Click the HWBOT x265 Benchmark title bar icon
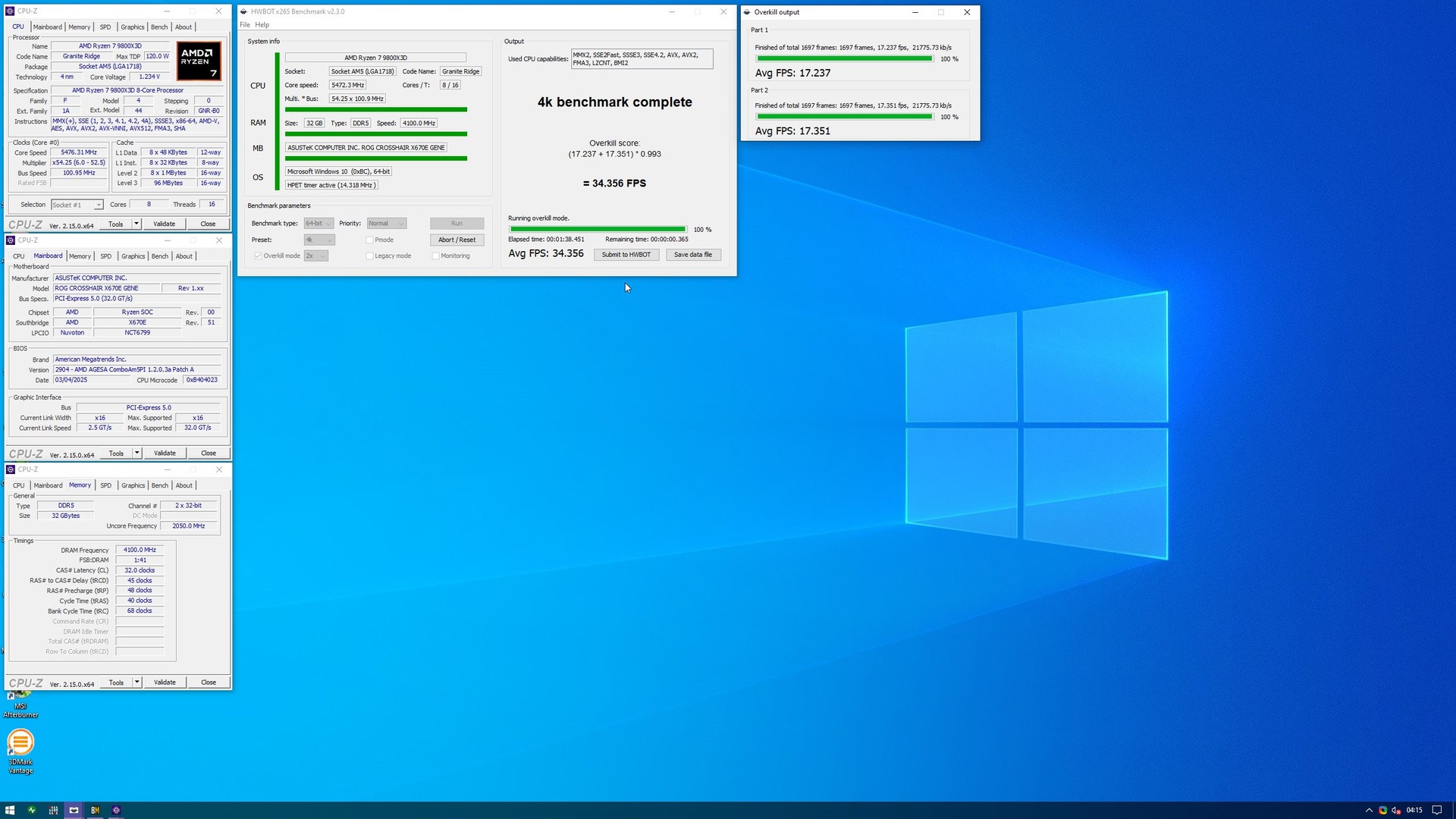The height and width of the screenshot is (819, 1456). click(243, 11)
